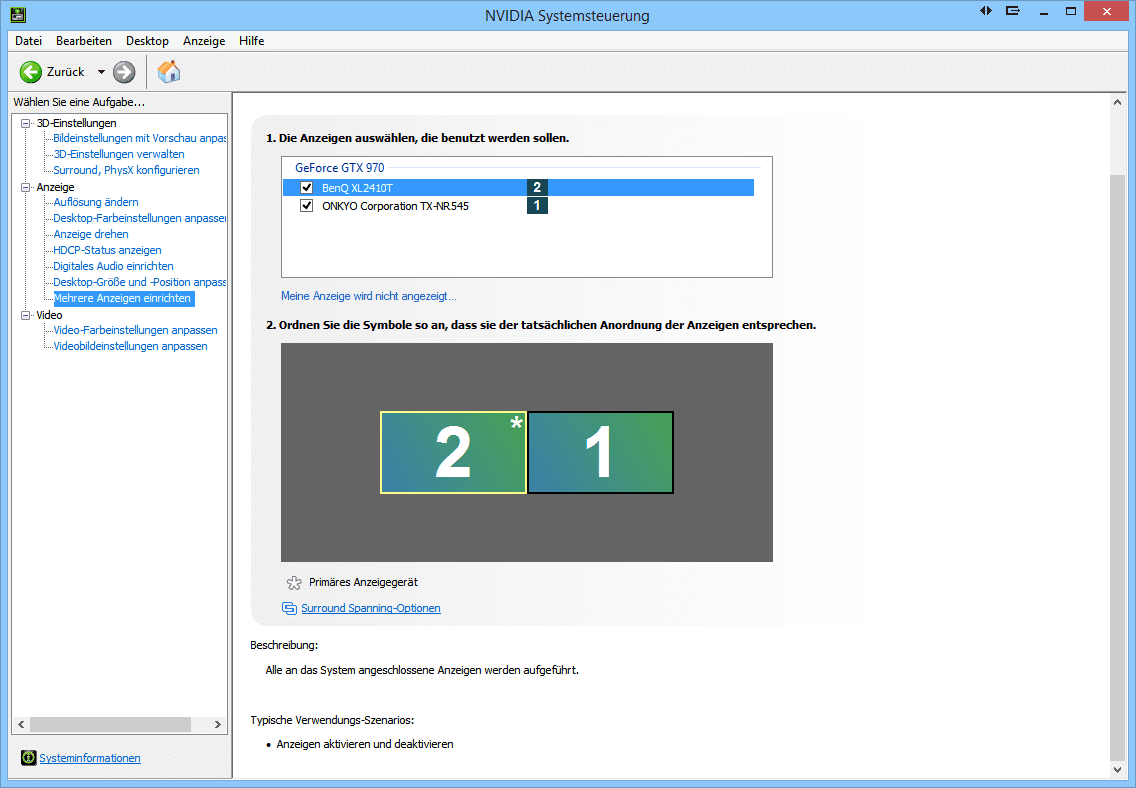Viewport: 1136px width, 788px height.
Task: Open the Datei menu
Action: tap(28, 41)
